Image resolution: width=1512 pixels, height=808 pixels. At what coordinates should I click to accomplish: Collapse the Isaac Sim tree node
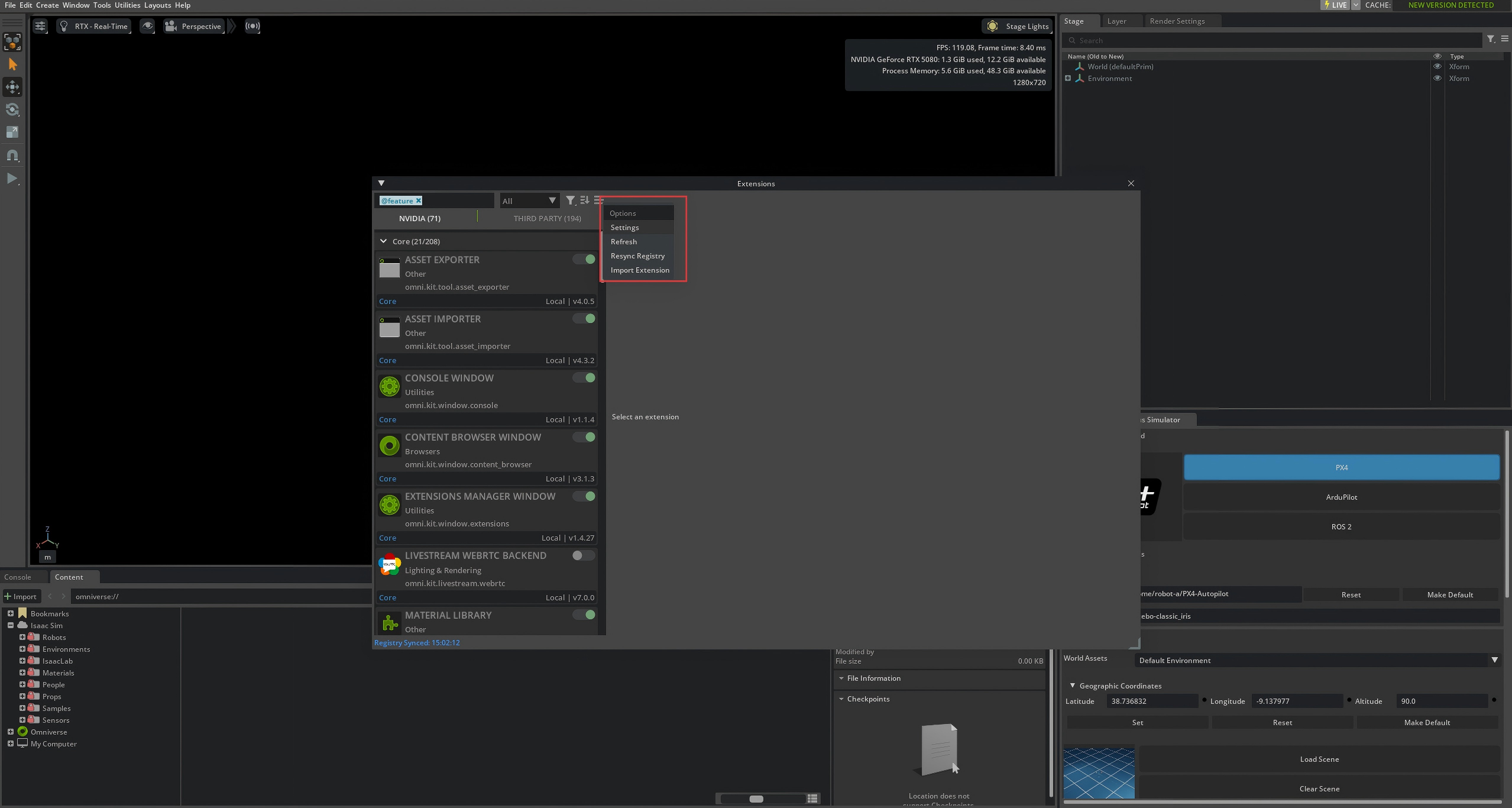tap(11, 625)
